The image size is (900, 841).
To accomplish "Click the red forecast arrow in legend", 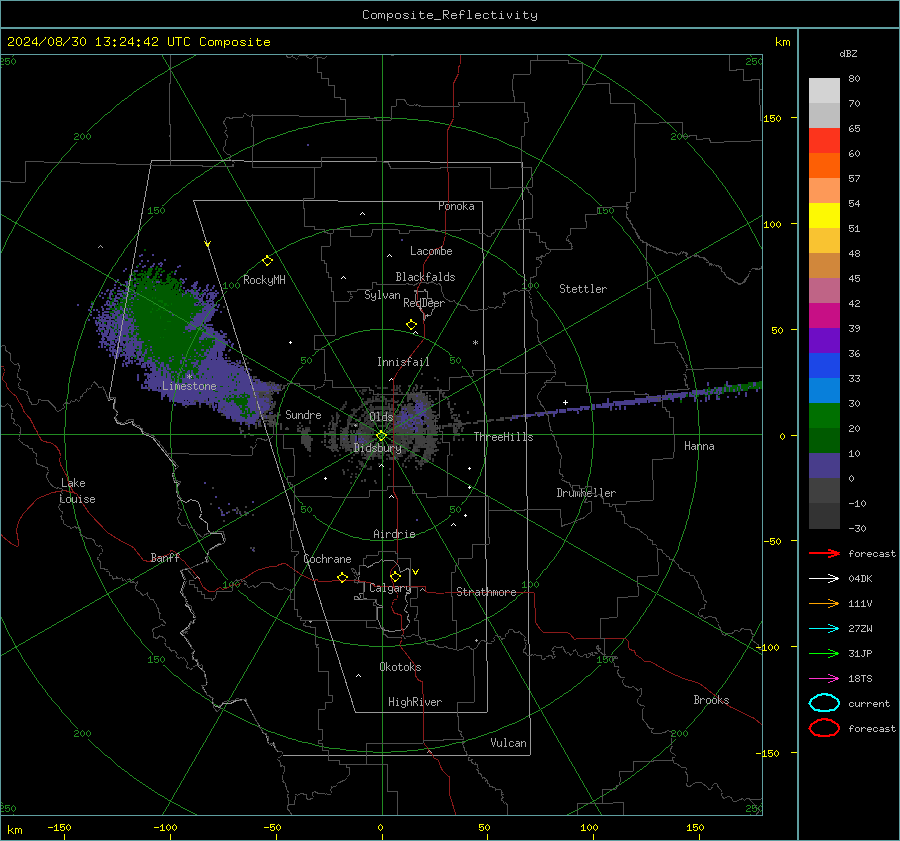I will pyautogui.click(x=824, y=553).
